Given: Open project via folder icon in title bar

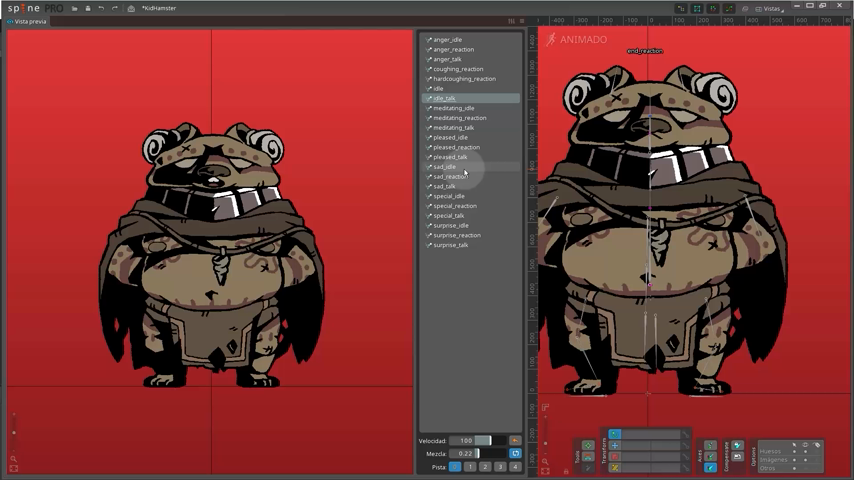Looking at the screenshot, I should point(75,8).
